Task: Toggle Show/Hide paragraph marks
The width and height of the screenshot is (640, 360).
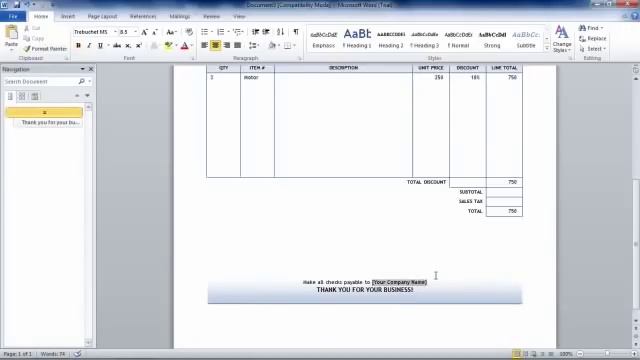Action: coord(296,32)
